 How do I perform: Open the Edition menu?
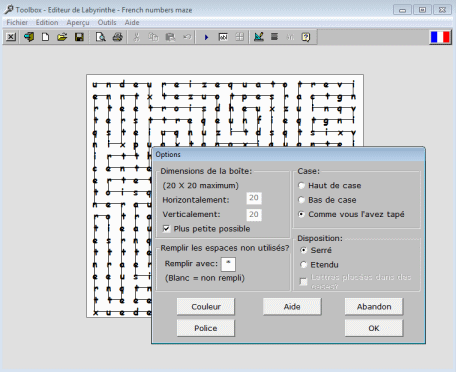[47, 22]
